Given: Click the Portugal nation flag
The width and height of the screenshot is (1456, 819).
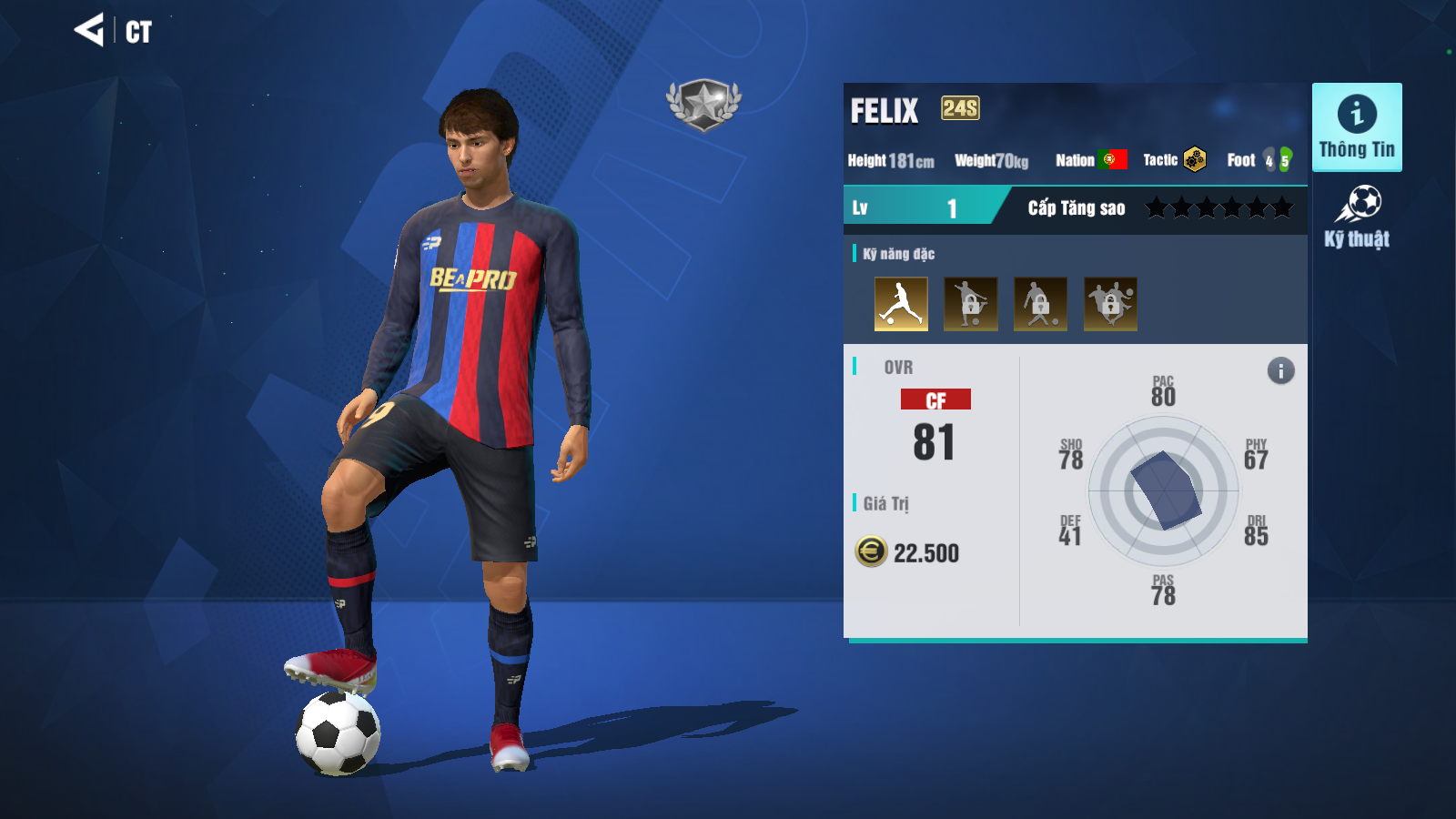Looking at the screenshot, I should point(1113,159).
